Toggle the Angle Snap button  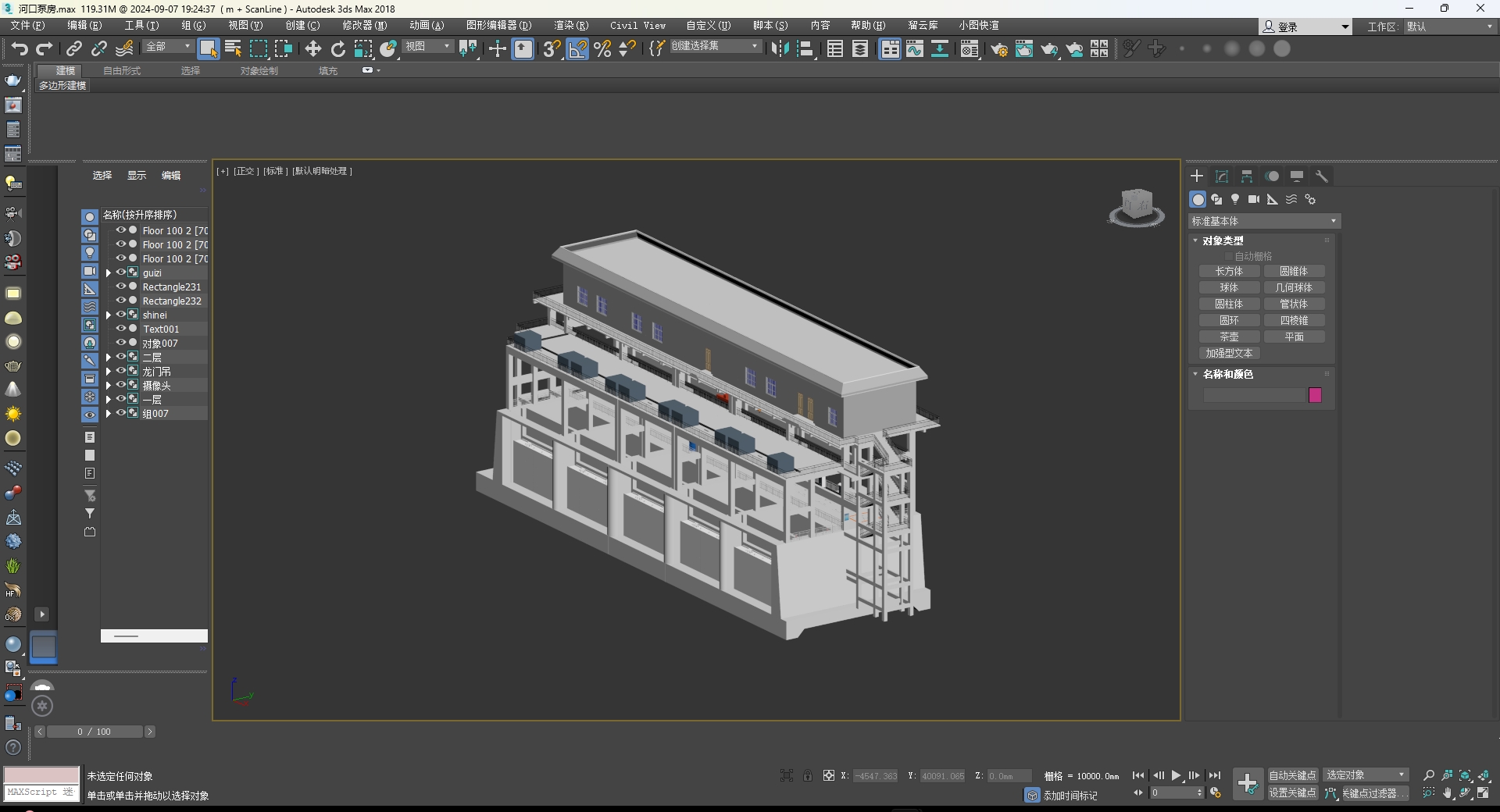pyautogui.click(x=577, y=49)
